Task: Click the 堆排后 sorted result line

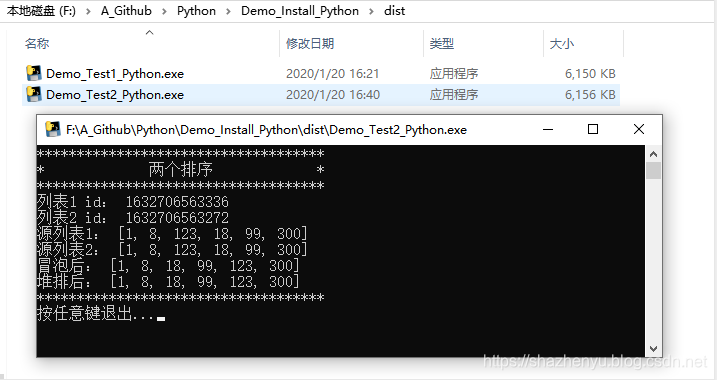Action: click(168, 282)
